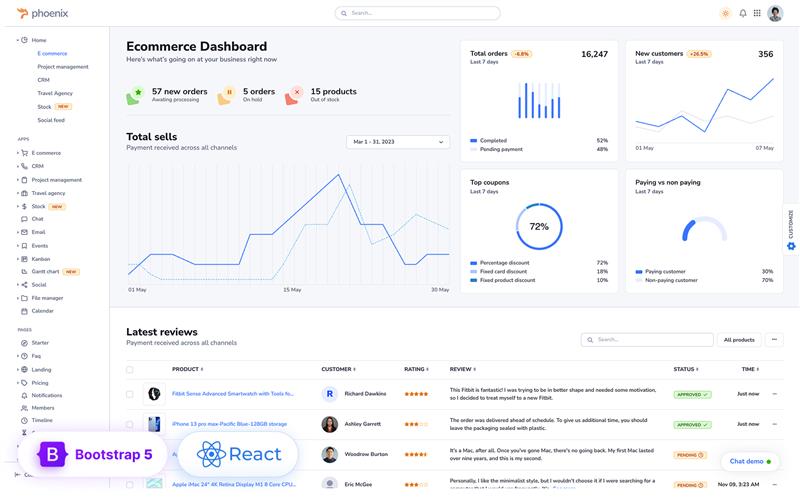Viewport: 800px width, 497px height.
Task: Toggle the select-all reviews checkbox
Action: (x=130, y=369)
